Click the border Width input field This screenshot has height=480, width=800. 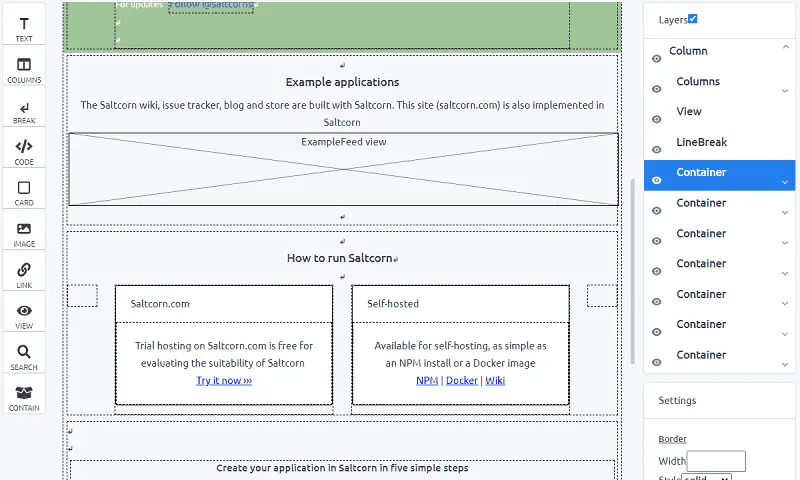pos(716,461)
